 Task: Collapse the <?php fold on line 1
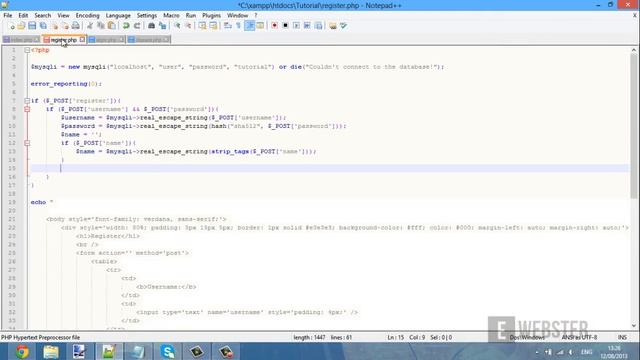point(27,50)
